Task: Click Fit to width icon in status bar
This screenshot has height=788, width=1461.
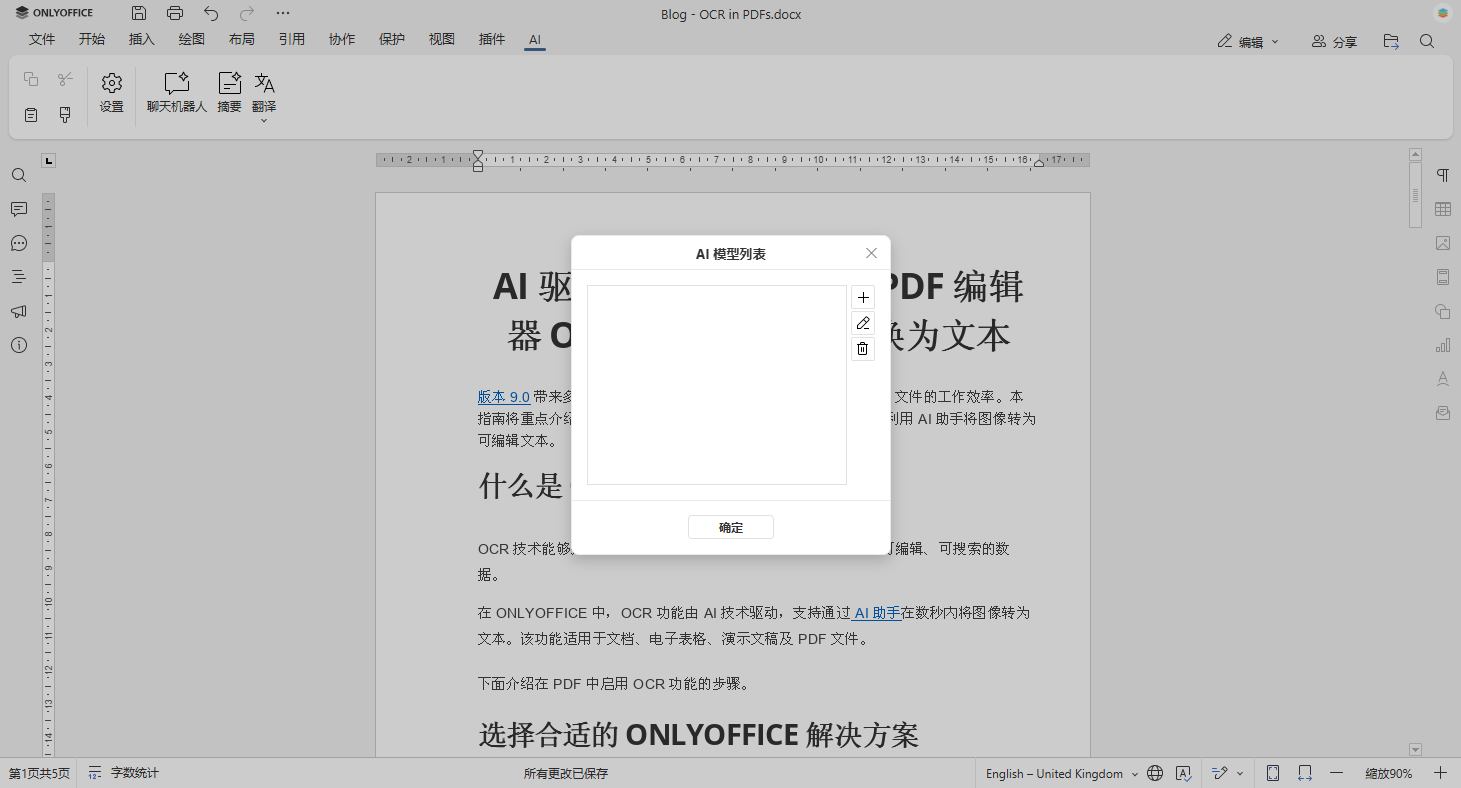Action: point(1305,773)
